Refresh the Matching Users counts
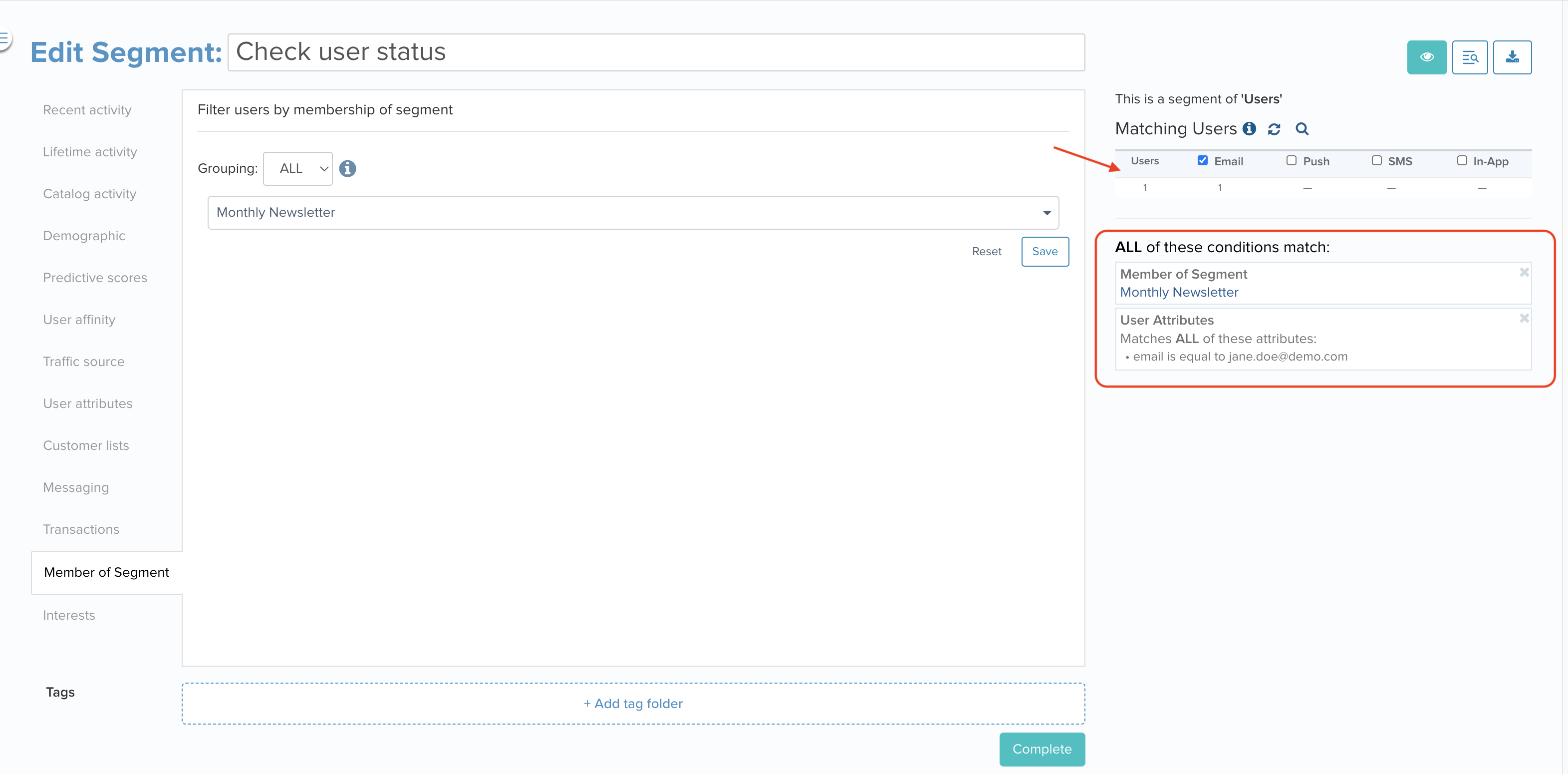 1274,129
